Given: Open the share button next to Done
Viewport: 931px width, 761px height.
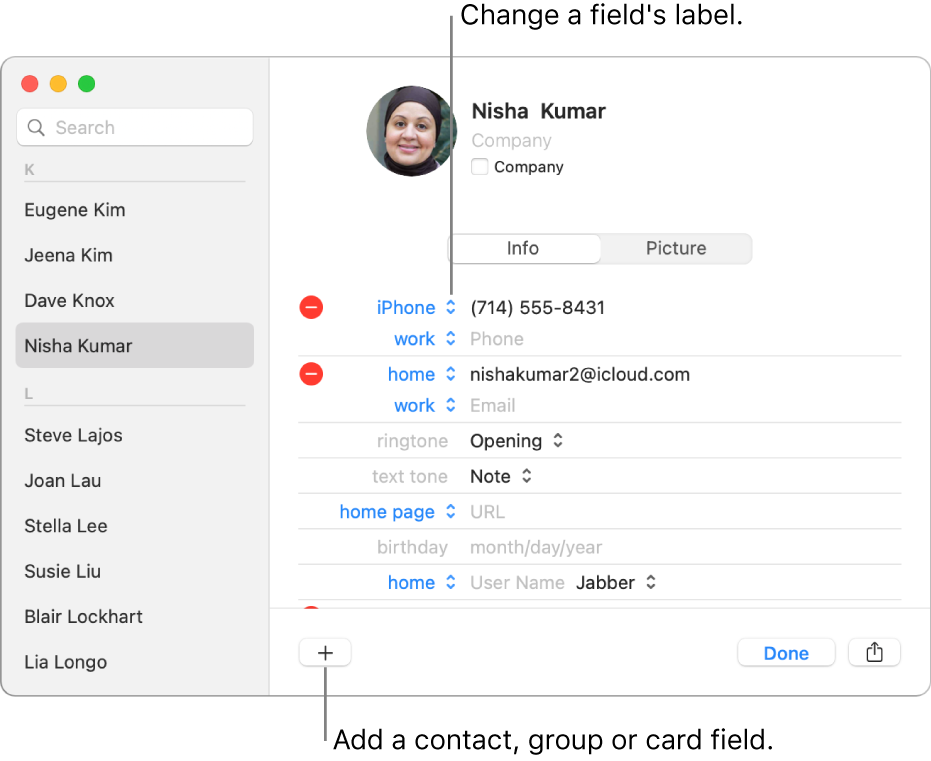Looking at the screenshot, I should (x=874, y=652).
